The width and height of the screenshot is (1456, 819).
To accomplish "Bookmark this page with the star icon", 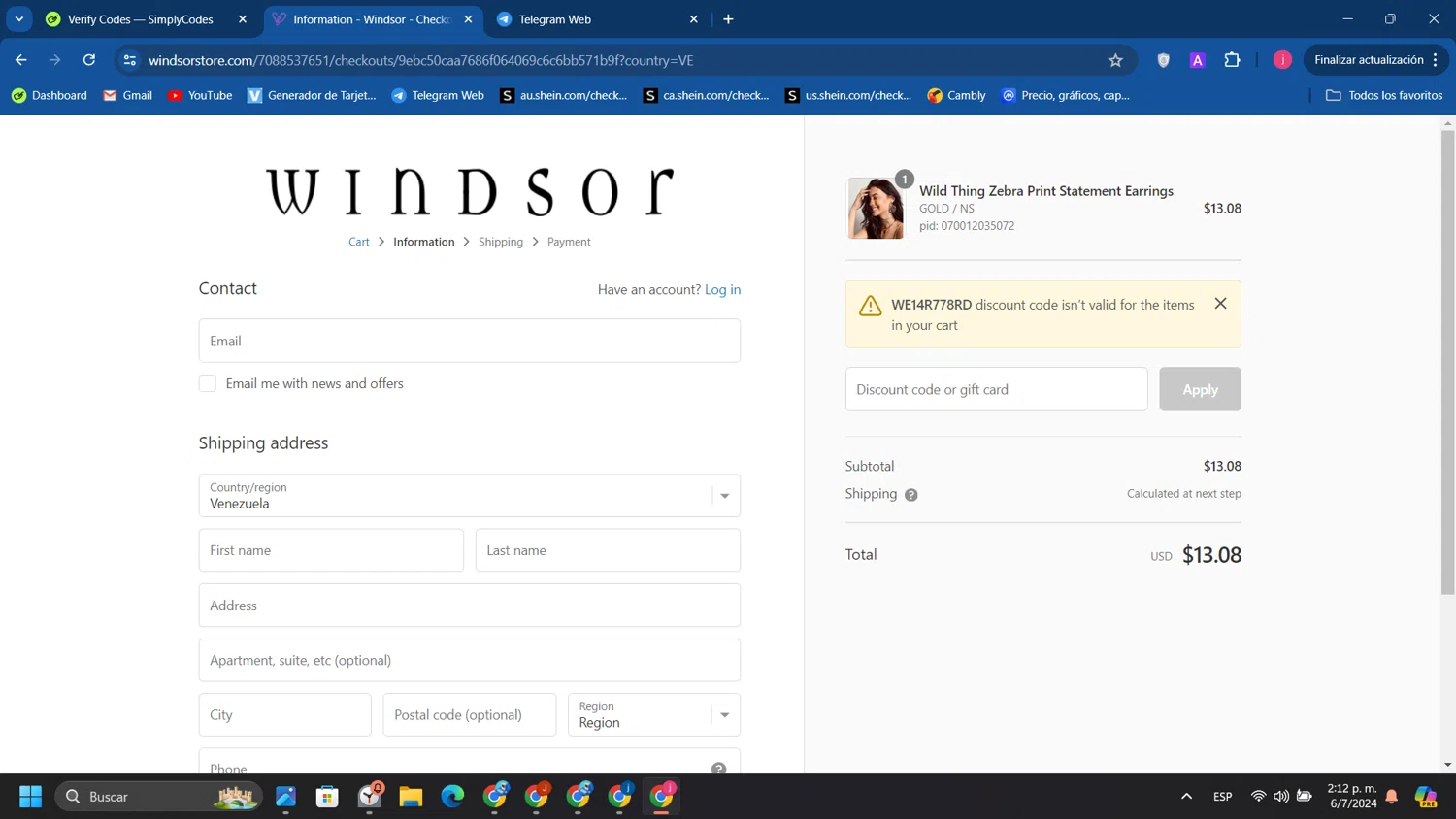I will coord(1115,60).
